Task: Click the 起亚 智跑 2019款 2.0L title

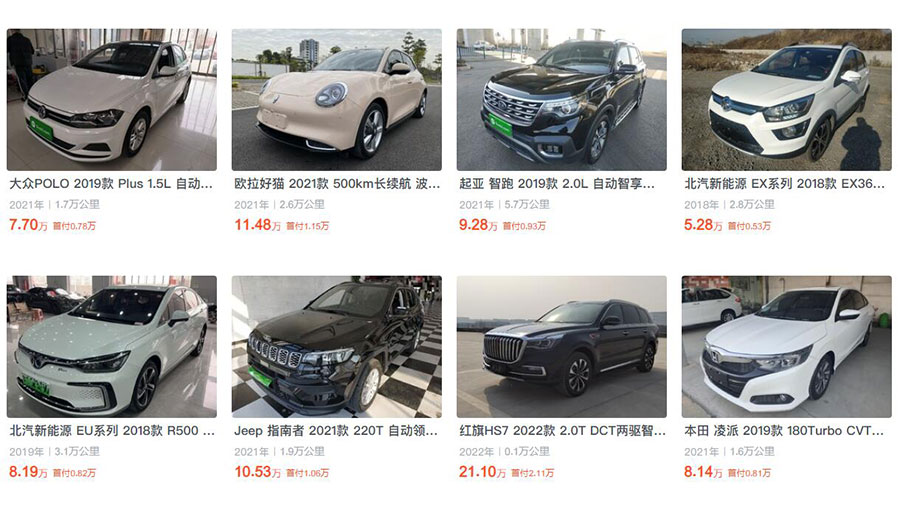Action: (x=557, y=184)
